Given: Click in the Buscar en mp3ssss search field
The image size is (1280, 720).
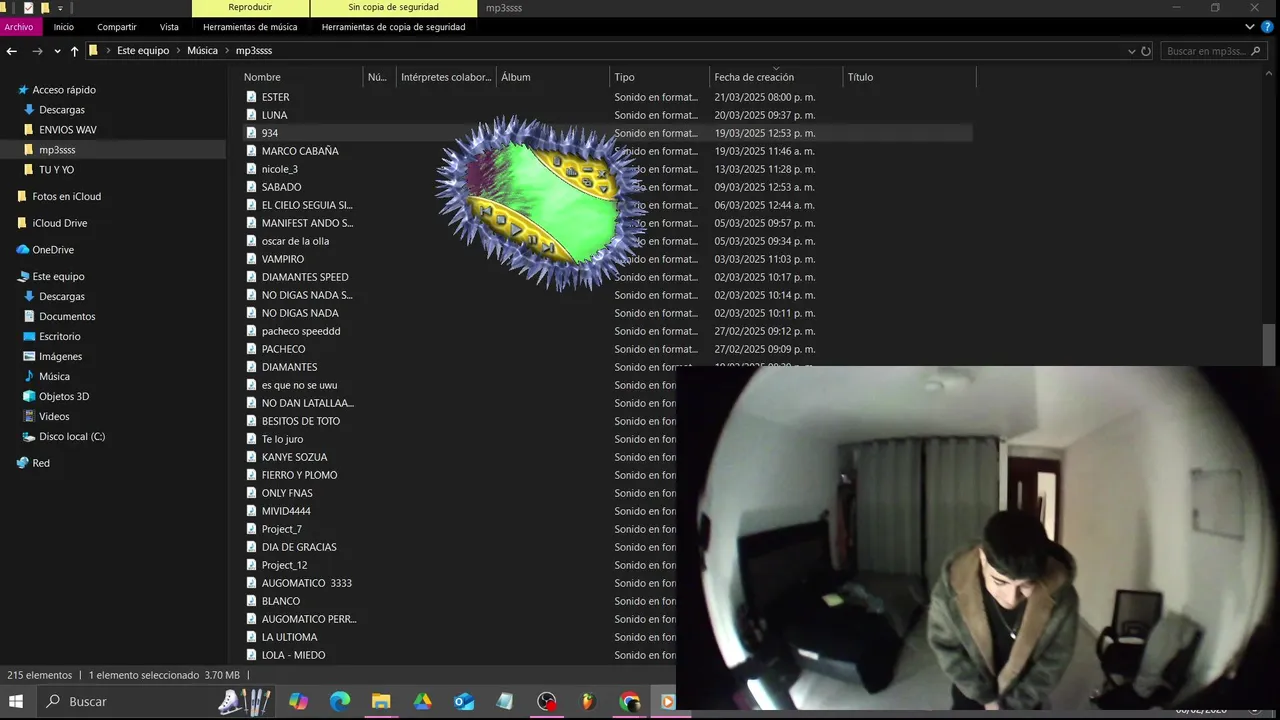Looking at the screenshot, I should pos(1212,51).
